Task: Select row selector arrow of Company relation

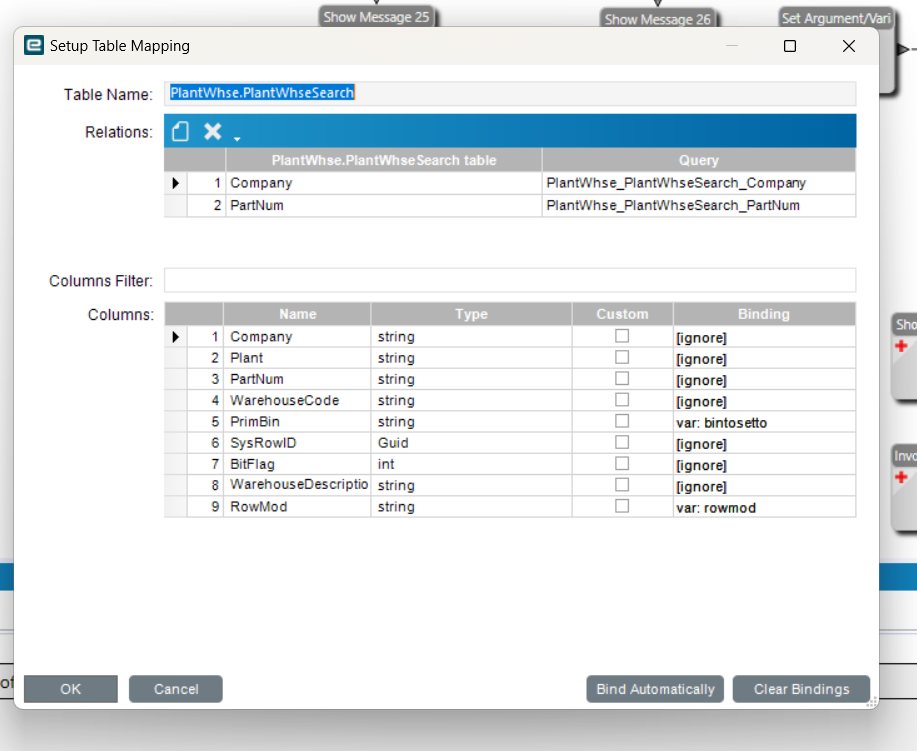Action: pos(175,183)
